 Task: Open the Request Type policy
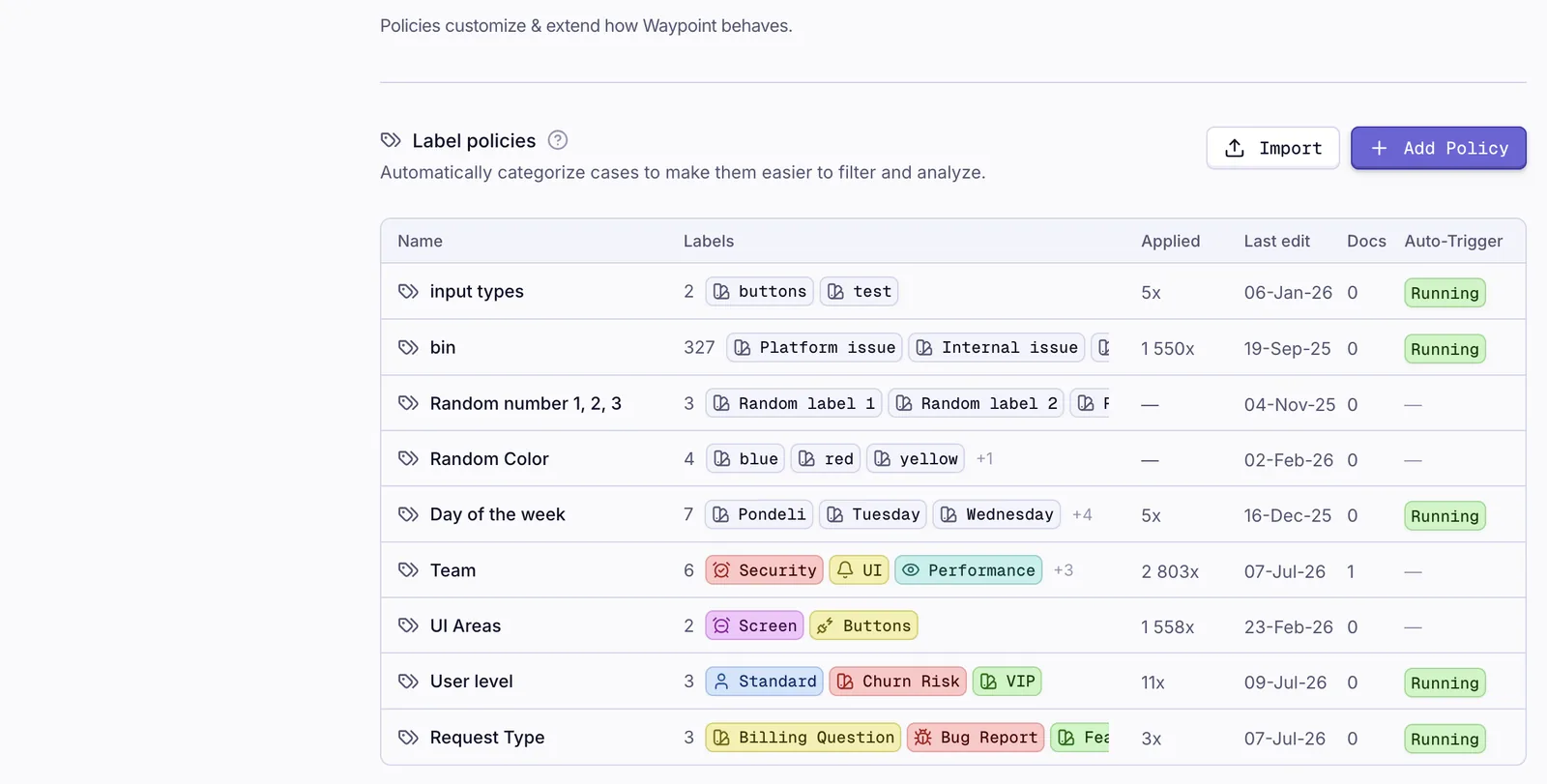click(487, 738)
